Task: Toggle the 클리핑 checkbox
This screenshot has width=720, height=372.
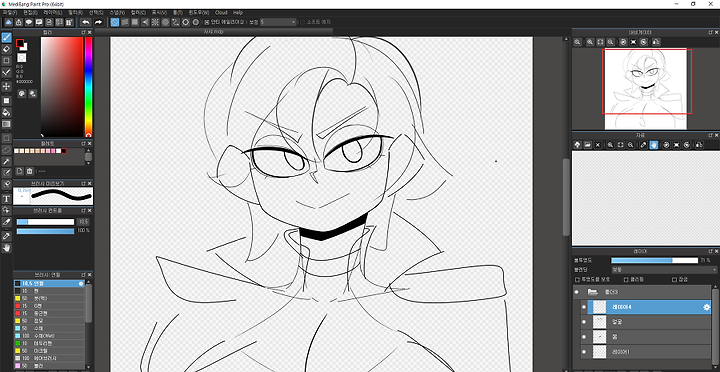Action: 626,279
